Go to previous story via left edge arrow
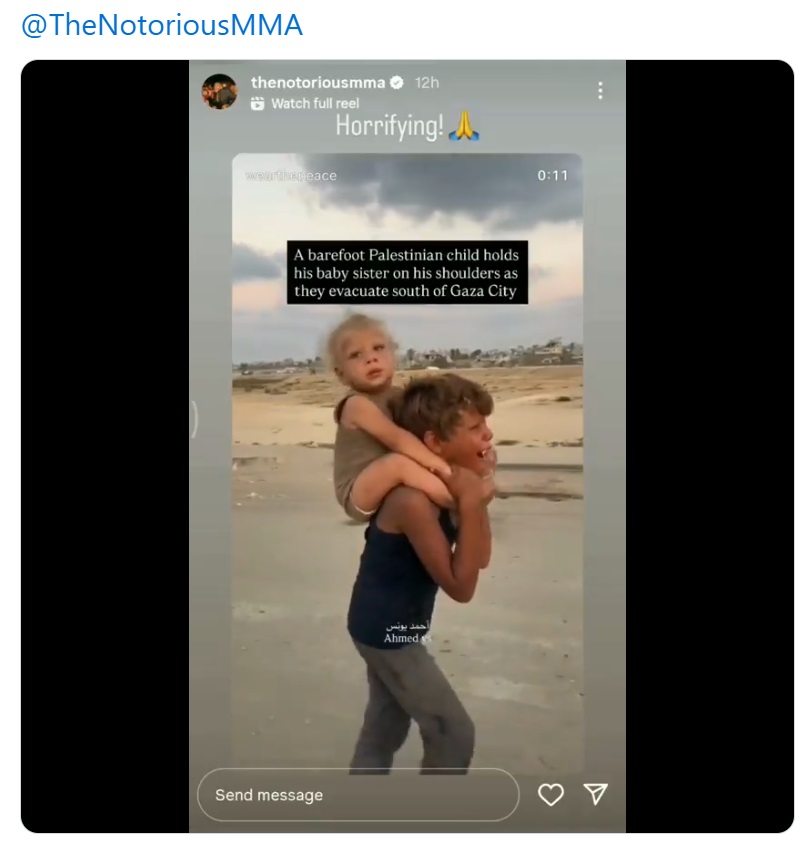Viewport: 812px width, 842px height. pyautogui.click(x=194, y=419)
